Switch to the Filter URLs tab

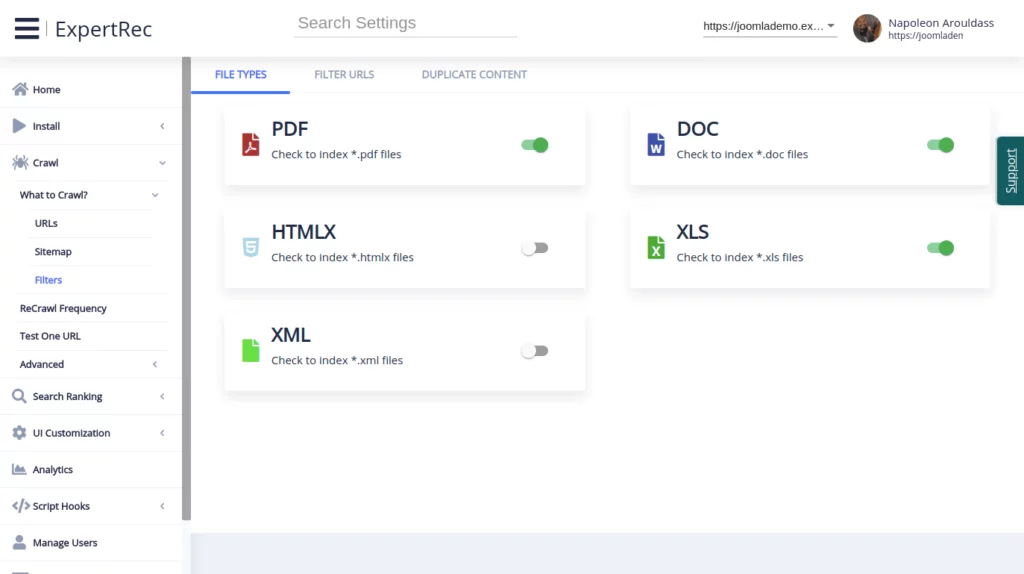pos(344,74)
